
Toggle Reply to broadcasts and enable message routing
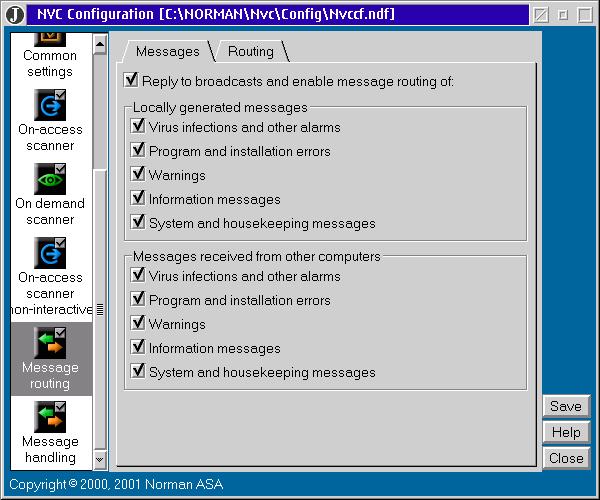(x=131, y=80)
